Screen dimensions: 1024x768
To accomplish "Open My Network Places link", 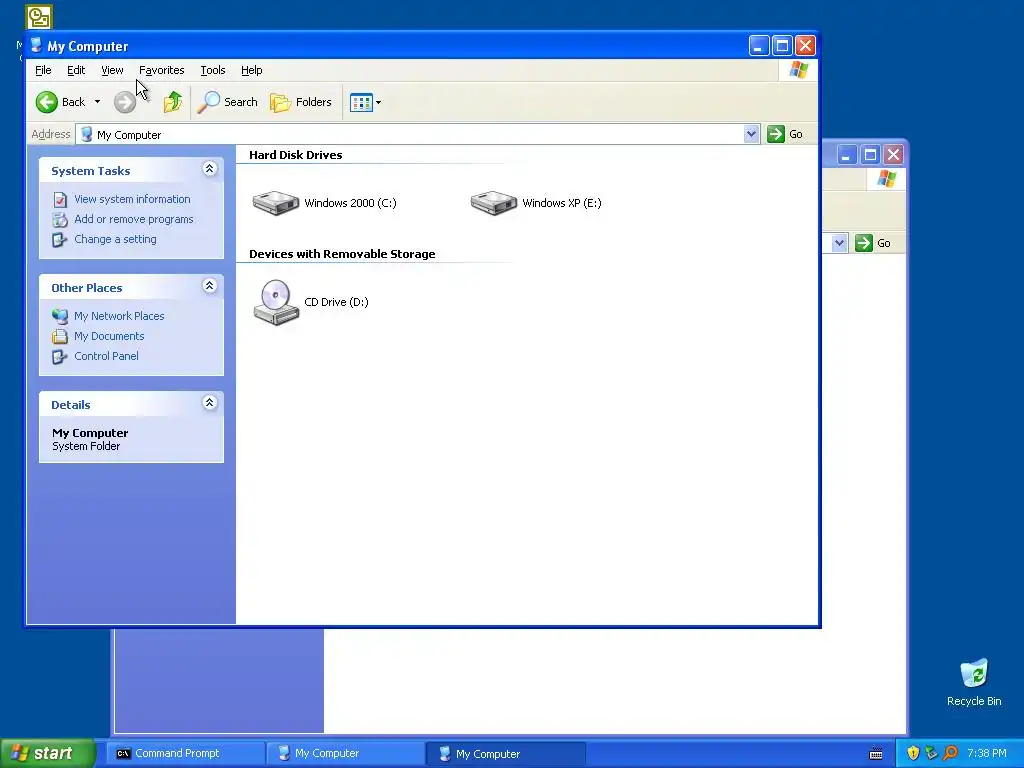I will 119,316.
